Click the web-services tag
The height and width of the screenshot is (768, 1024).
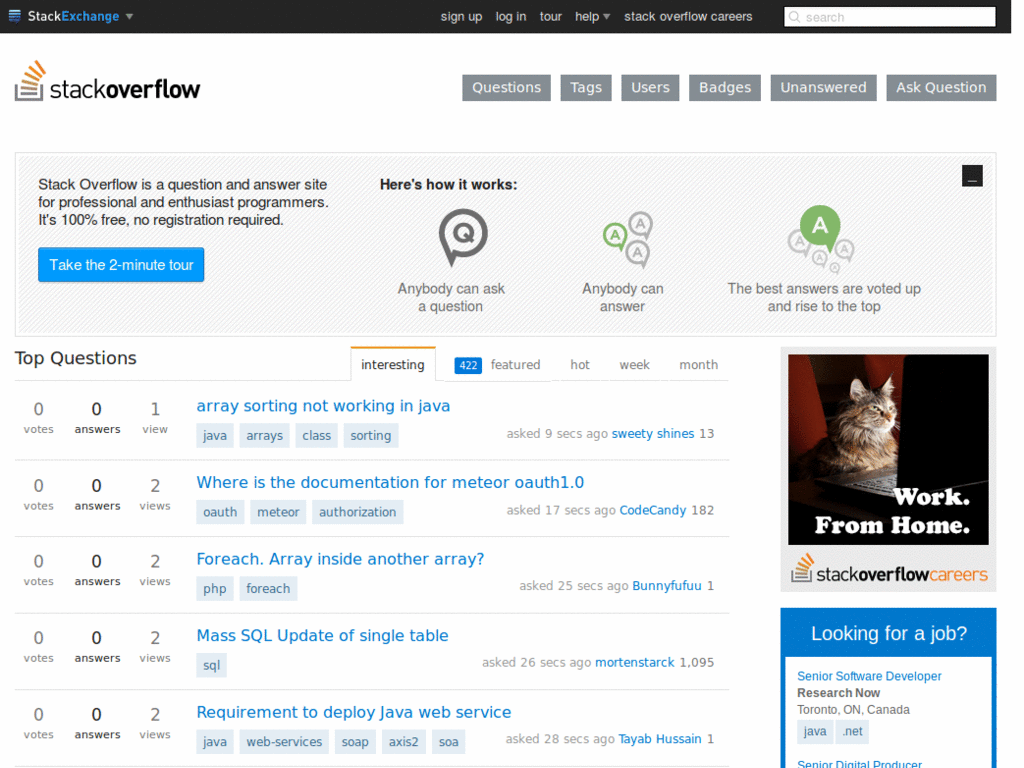(284, 741)
